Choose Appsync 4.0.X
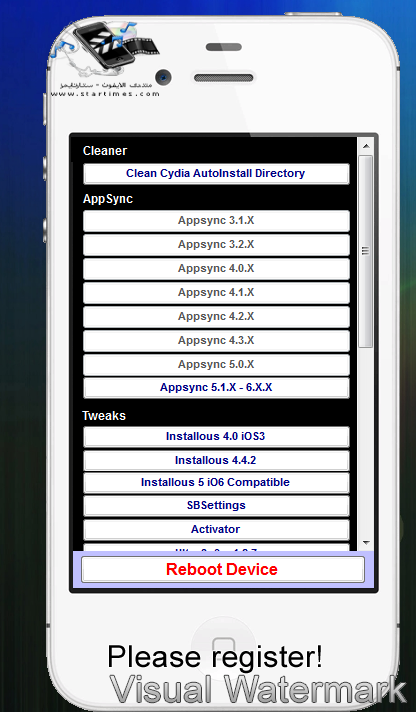This screenshot has width=416, height=712. click(216, 269)
